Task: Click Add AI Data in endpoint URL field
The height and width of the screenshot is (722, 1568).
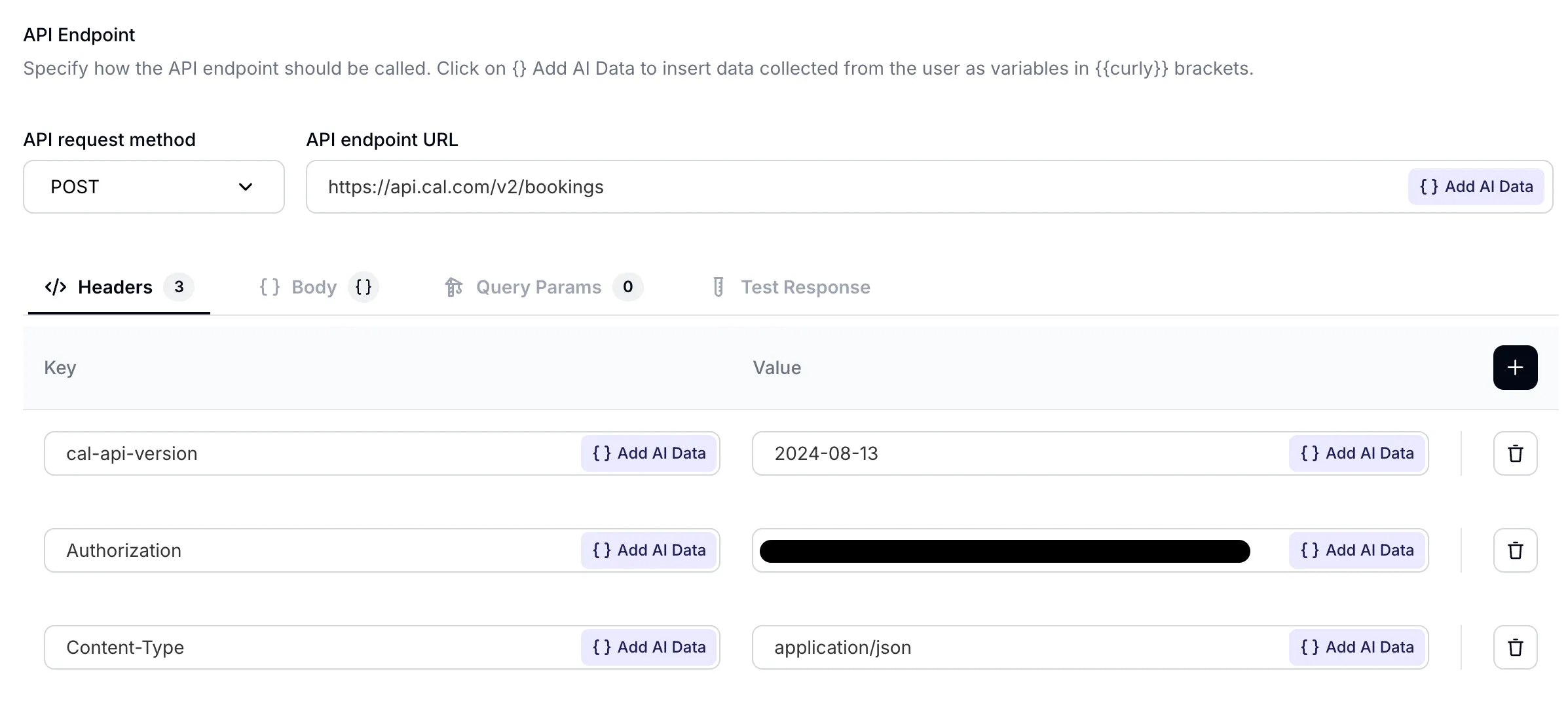Action: coord(1475,187)
